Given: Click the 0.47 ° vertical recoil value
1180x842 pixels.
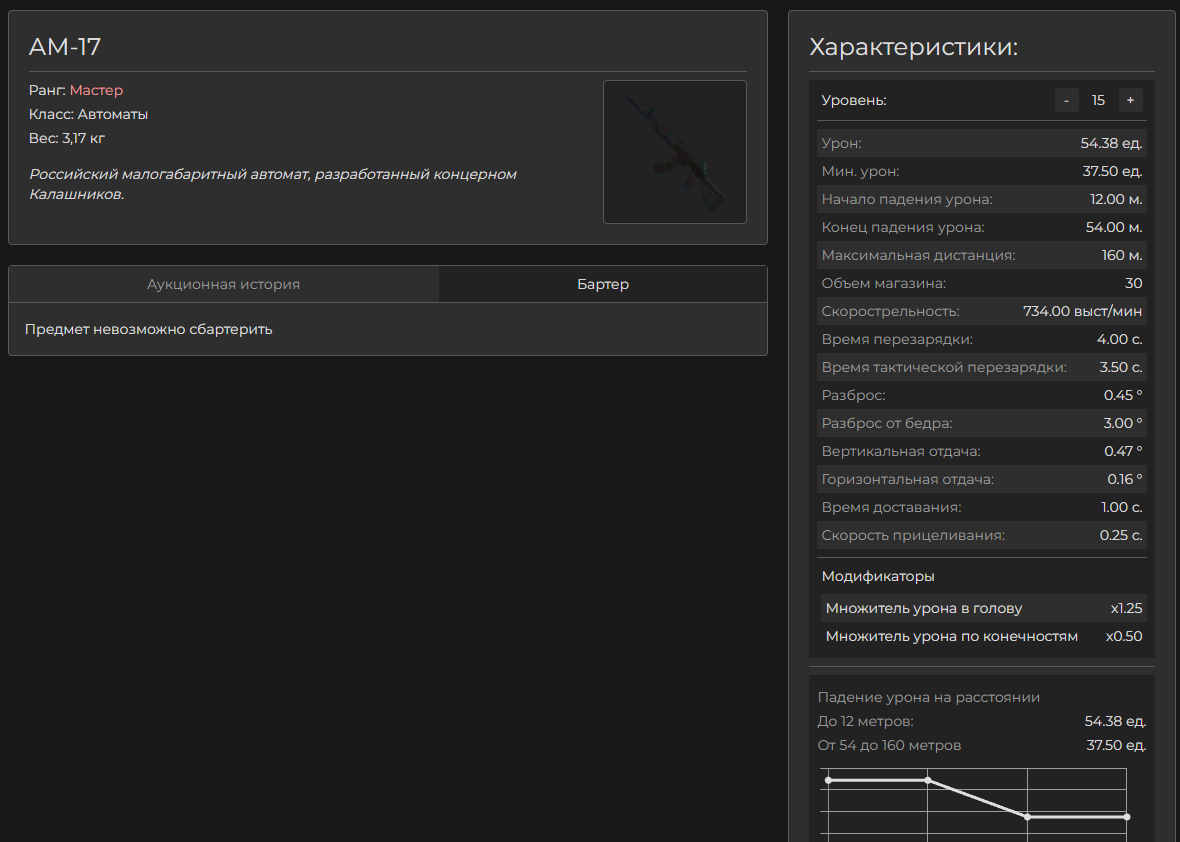Looking at the screenshot, I should coord(1123,451).
